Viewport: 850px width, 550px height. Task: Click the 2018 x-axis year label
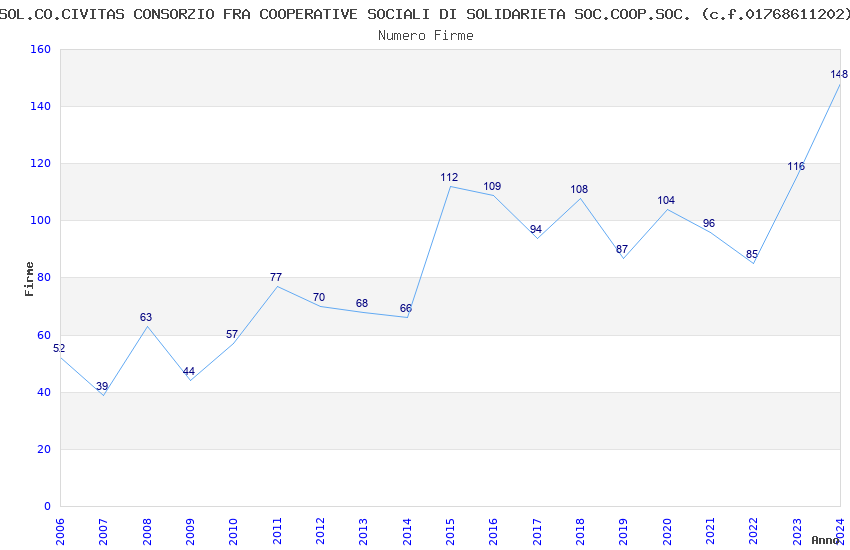tap(580, 532)
